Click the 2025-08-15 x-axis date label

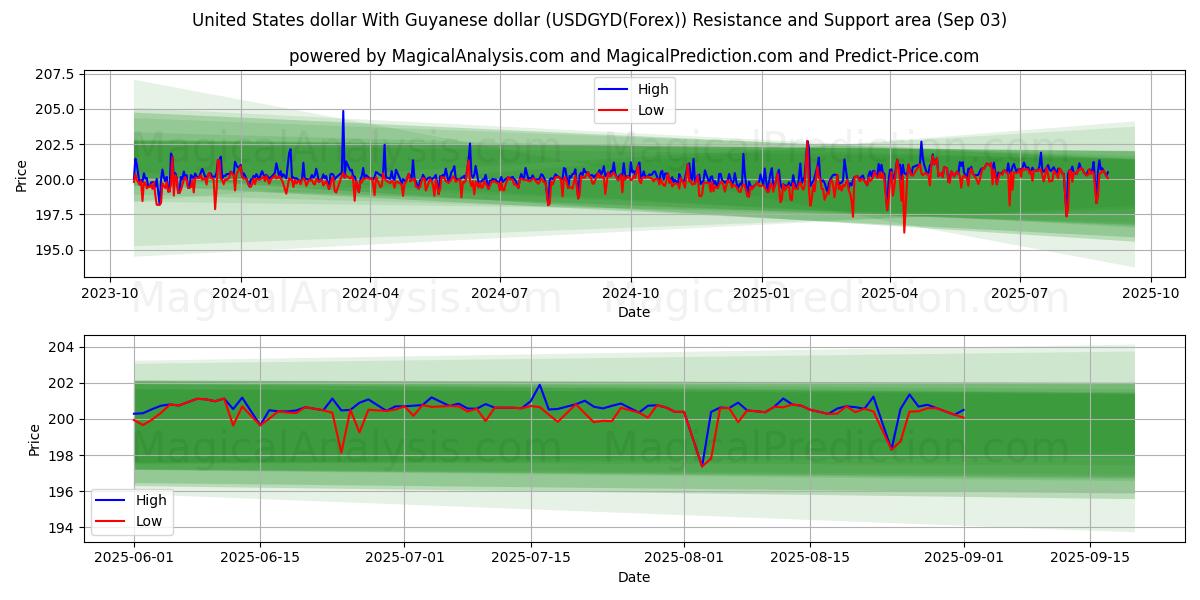pos(810,559)
